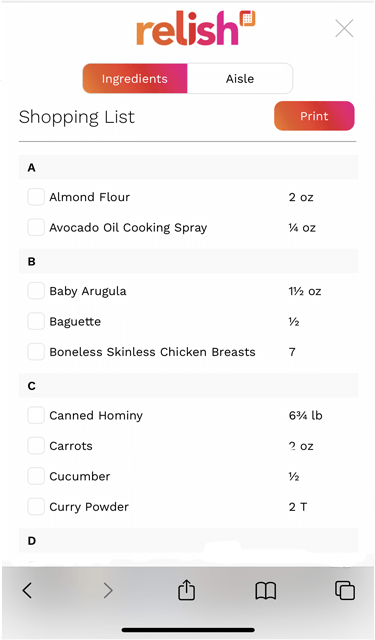The width and height of the screenshot is (375, 640).
Task: Click the Print button
Action: pos(314,116)
